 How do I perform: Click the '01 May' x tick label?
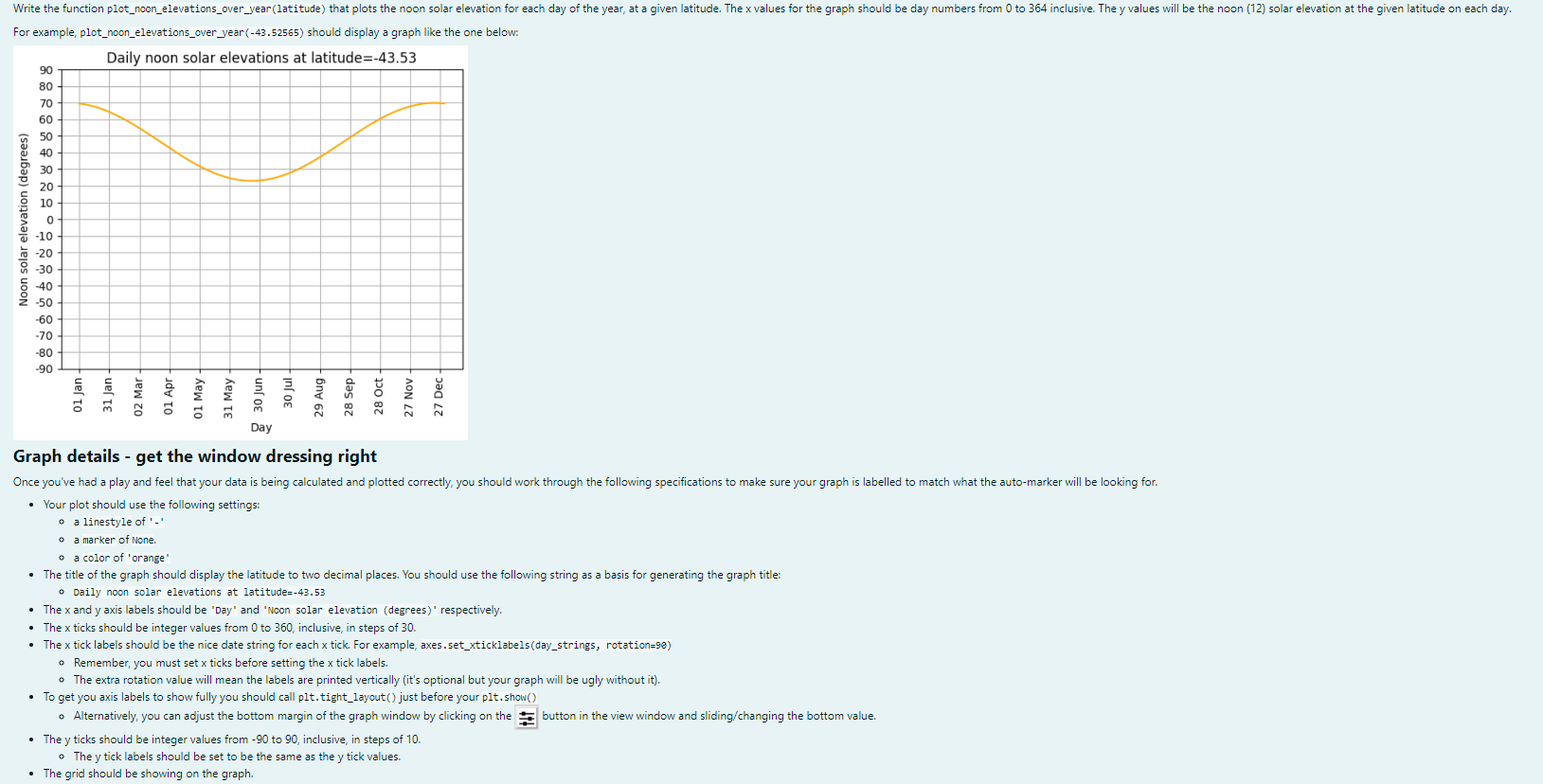click(x=199, y=398)
